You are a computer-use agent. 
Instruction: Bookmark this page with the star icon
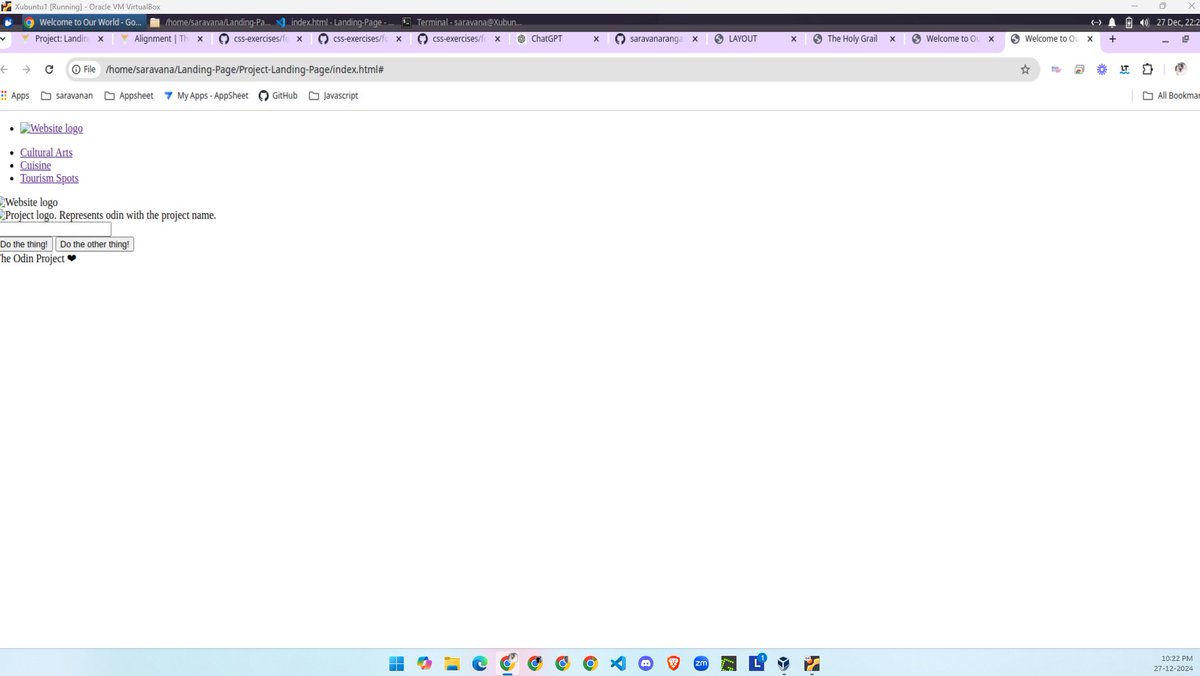coord(1025,69)
